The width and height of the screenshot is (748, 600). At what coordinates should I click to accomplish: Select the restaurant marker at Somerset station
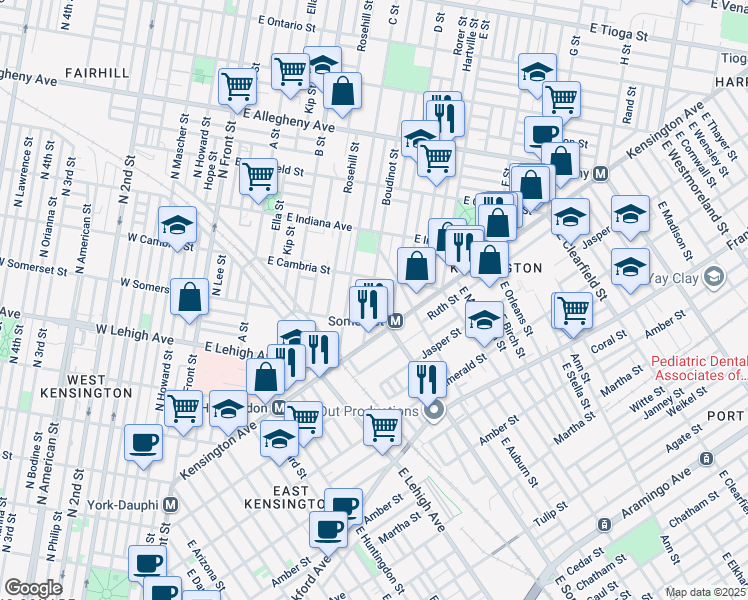point(368,307)
